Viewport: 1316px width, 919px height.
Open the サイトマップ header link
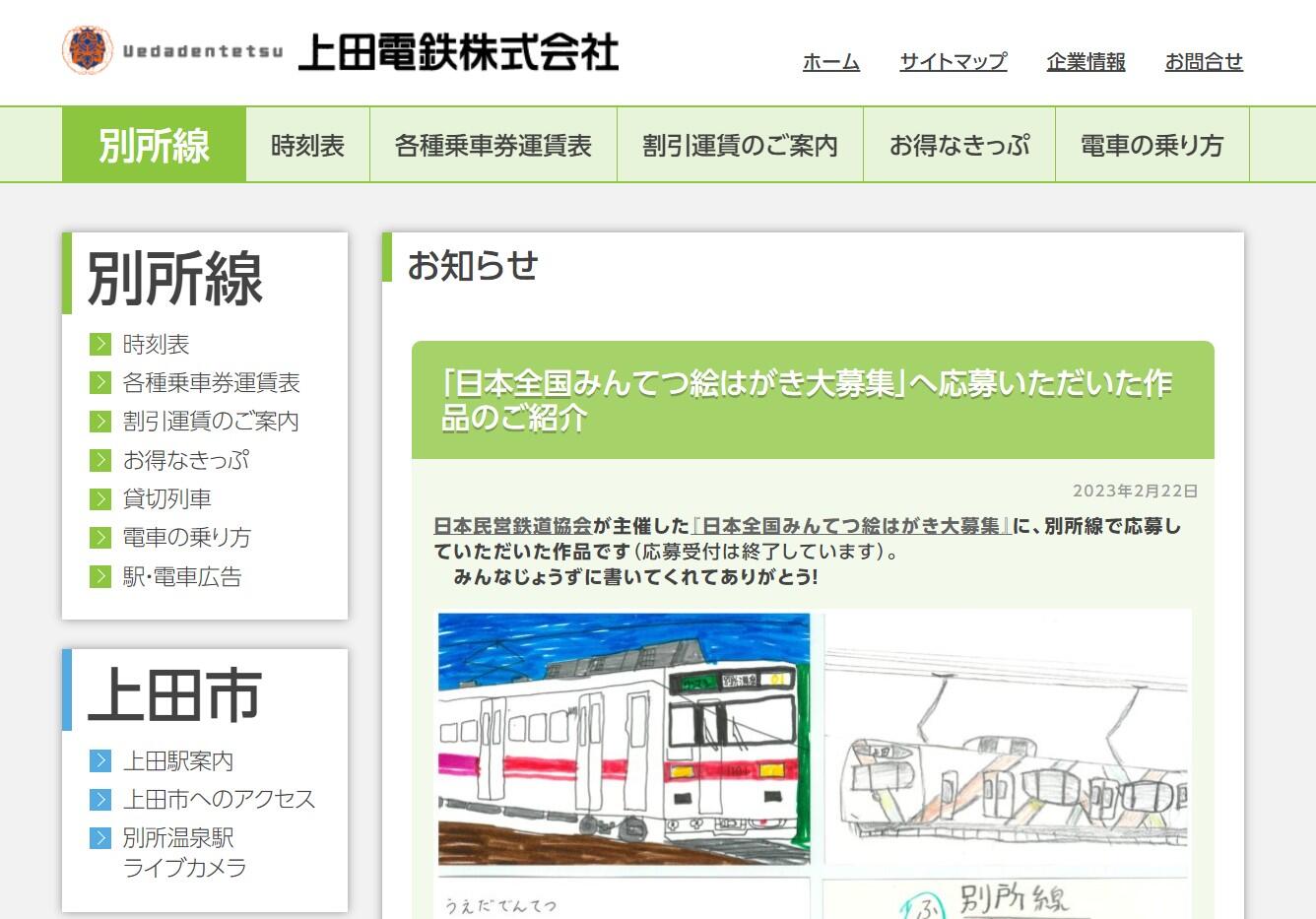953,62
